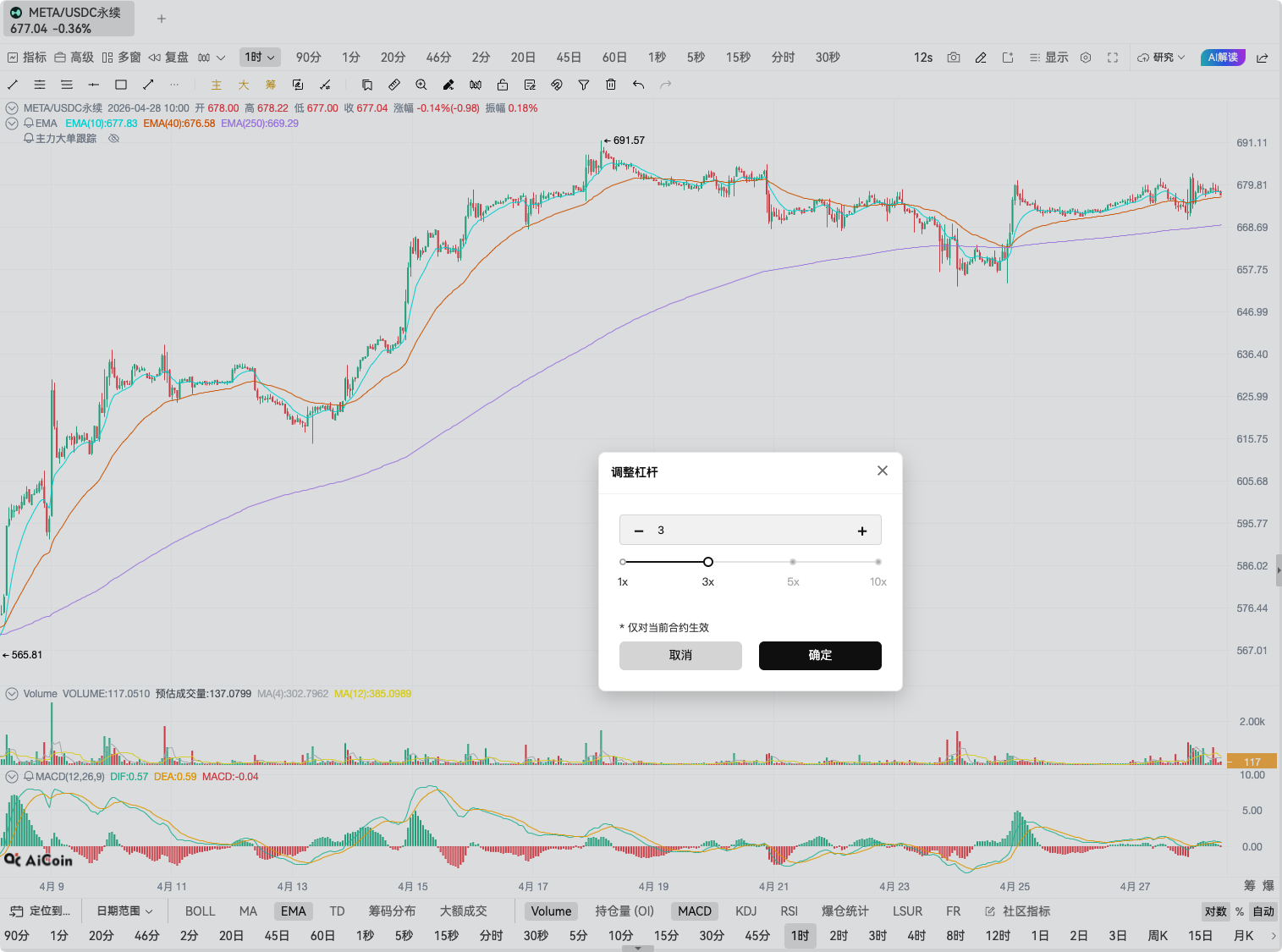The width and height of the screenshot is (1282, 952).
Task: Toggle 对数 logarithmic scale
Action: [x=1215, y=911]
